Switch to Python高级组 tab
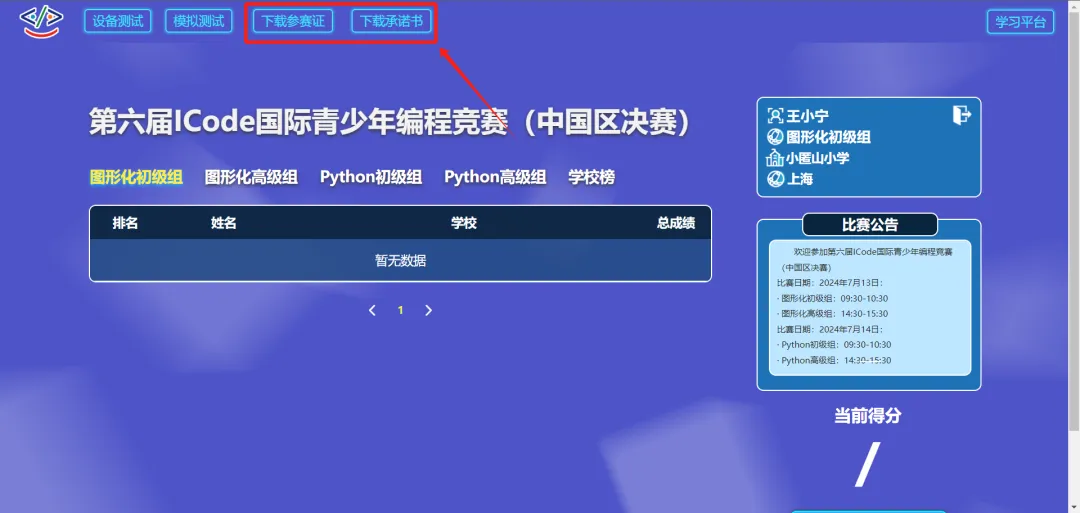The height and width of the screenshot is (513, 1080). tap(495, 178)
